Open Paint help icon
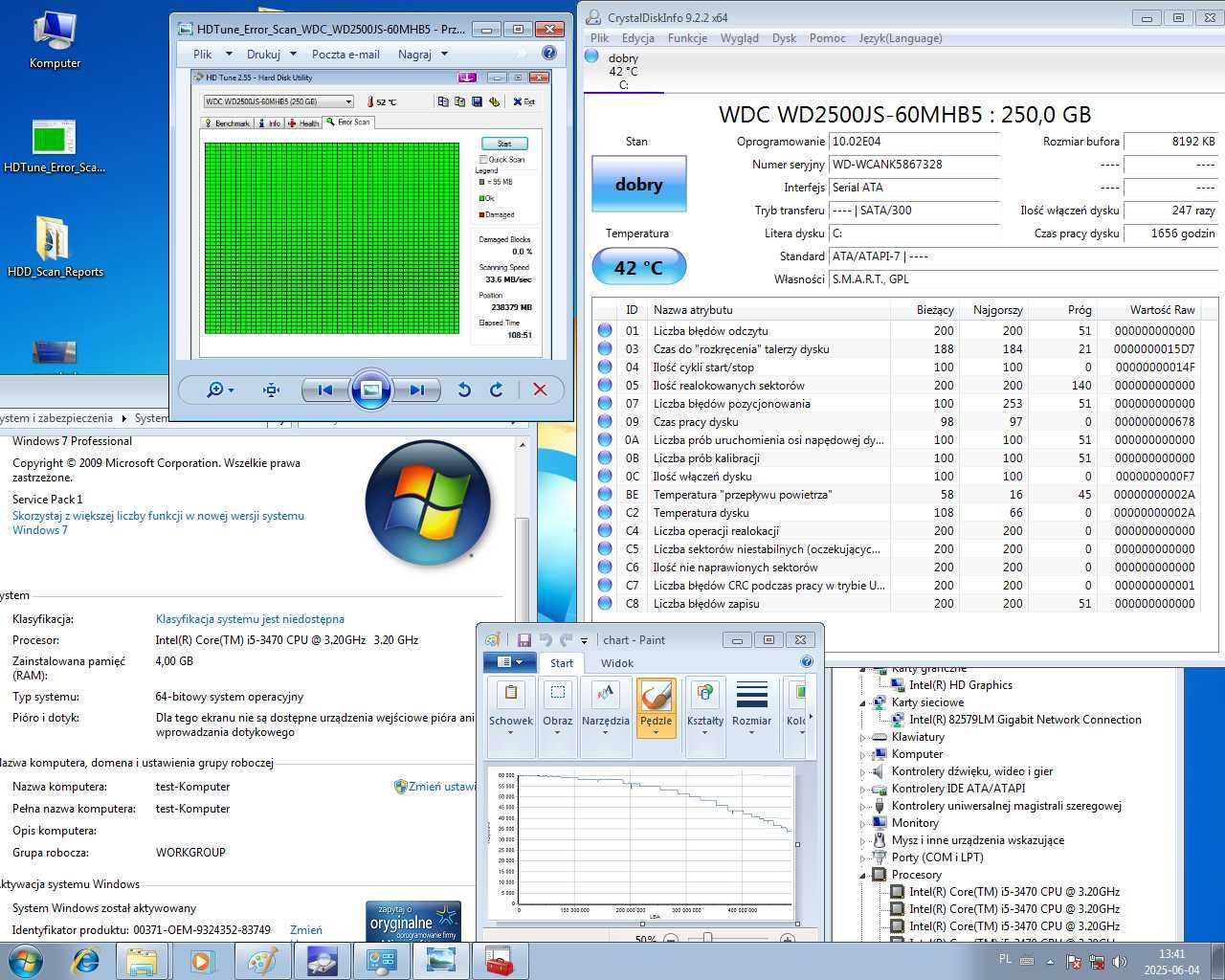This screenshot has width=1225, height=980. [807, 661]
